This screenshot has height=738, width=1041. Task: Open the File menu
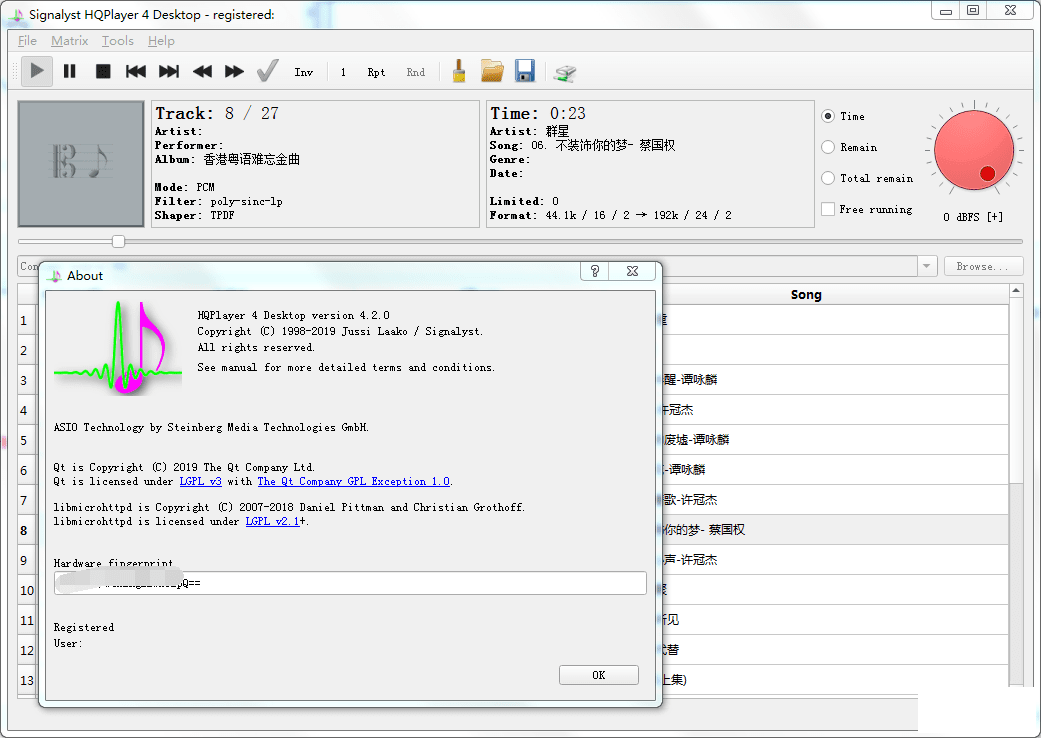pos(27,40)
